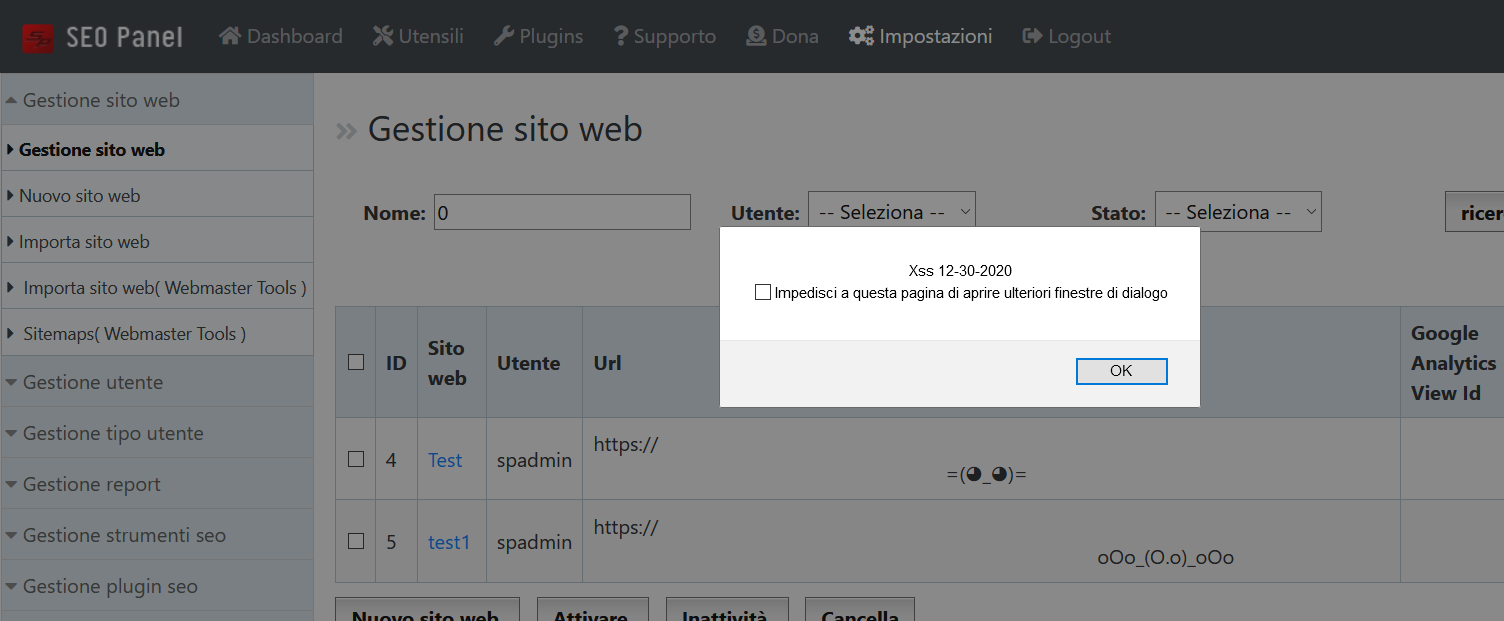Open the Test website link
This screenshot has height=621, width=1504.
pos(445,460)
